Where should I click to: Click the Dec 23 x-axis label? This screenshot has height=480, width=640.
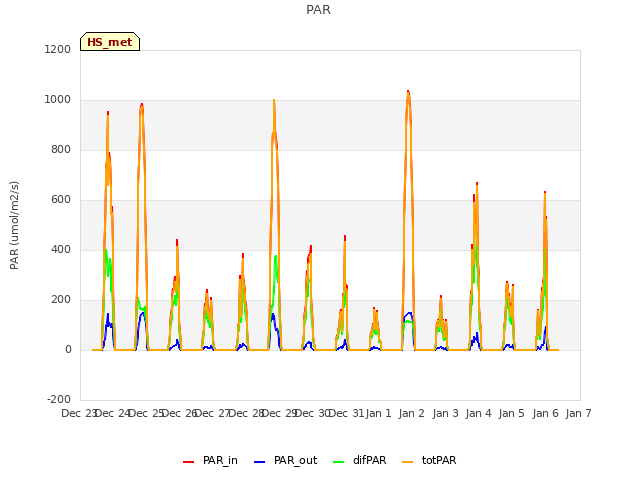(78, 413)
